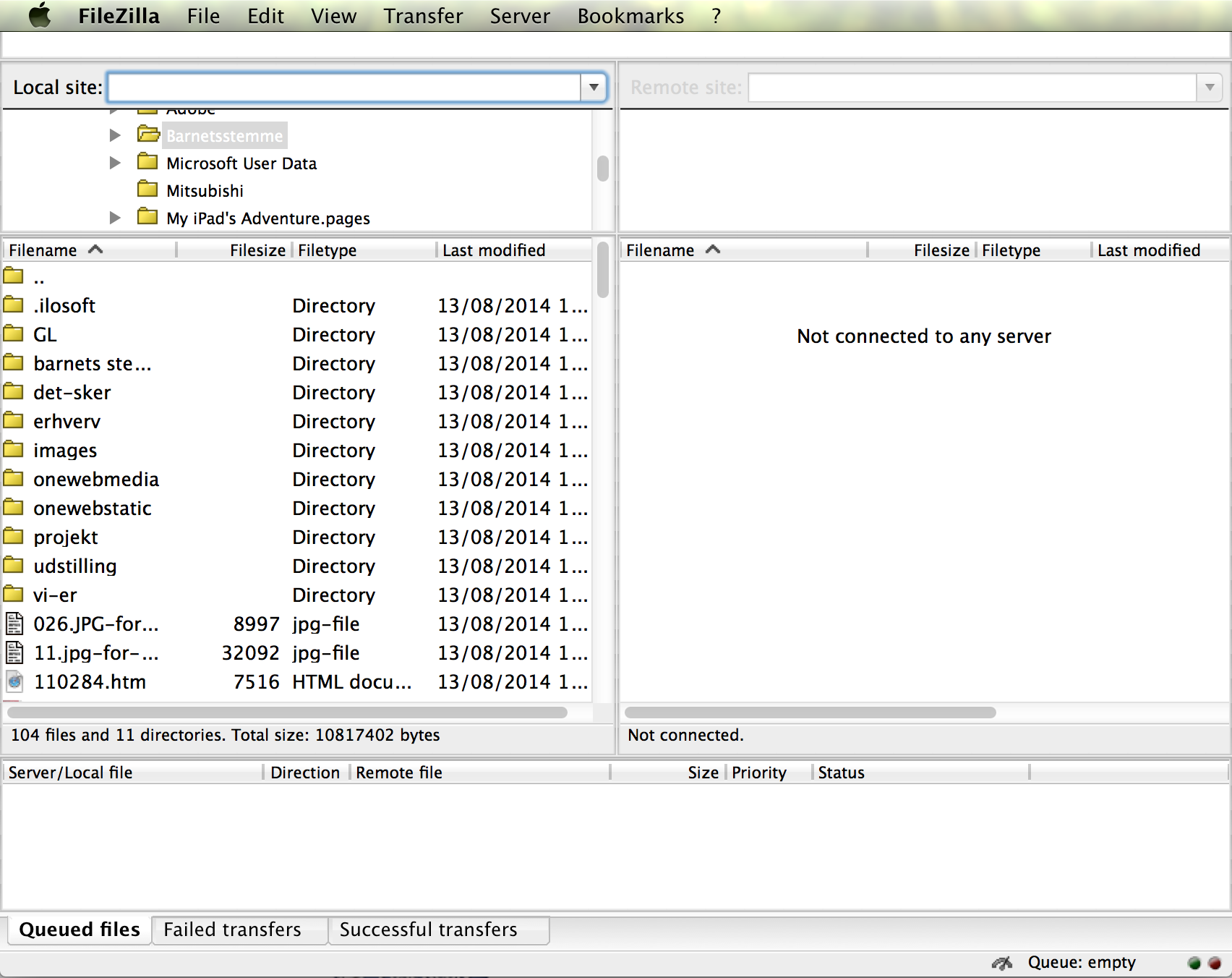The image size is (1232, 978).
Task: Expand the Microsoft User Data tree node
Action: click(115, 163)
